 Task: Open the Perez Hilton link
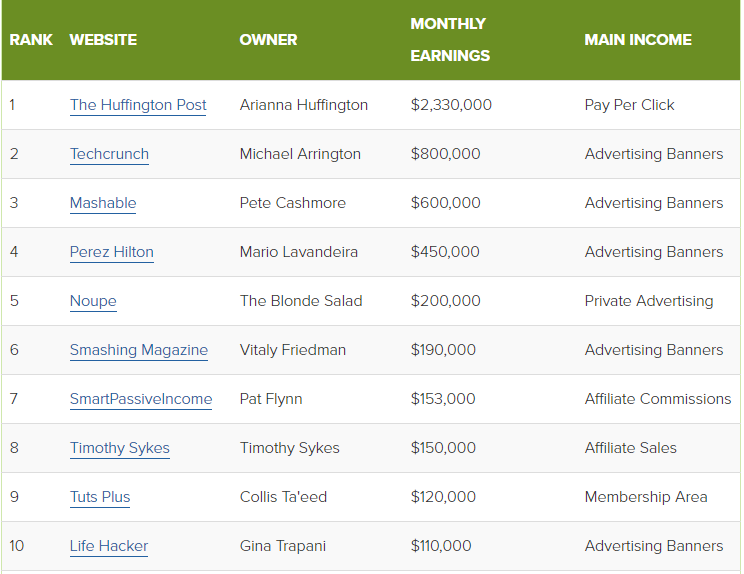click(112, 251)
